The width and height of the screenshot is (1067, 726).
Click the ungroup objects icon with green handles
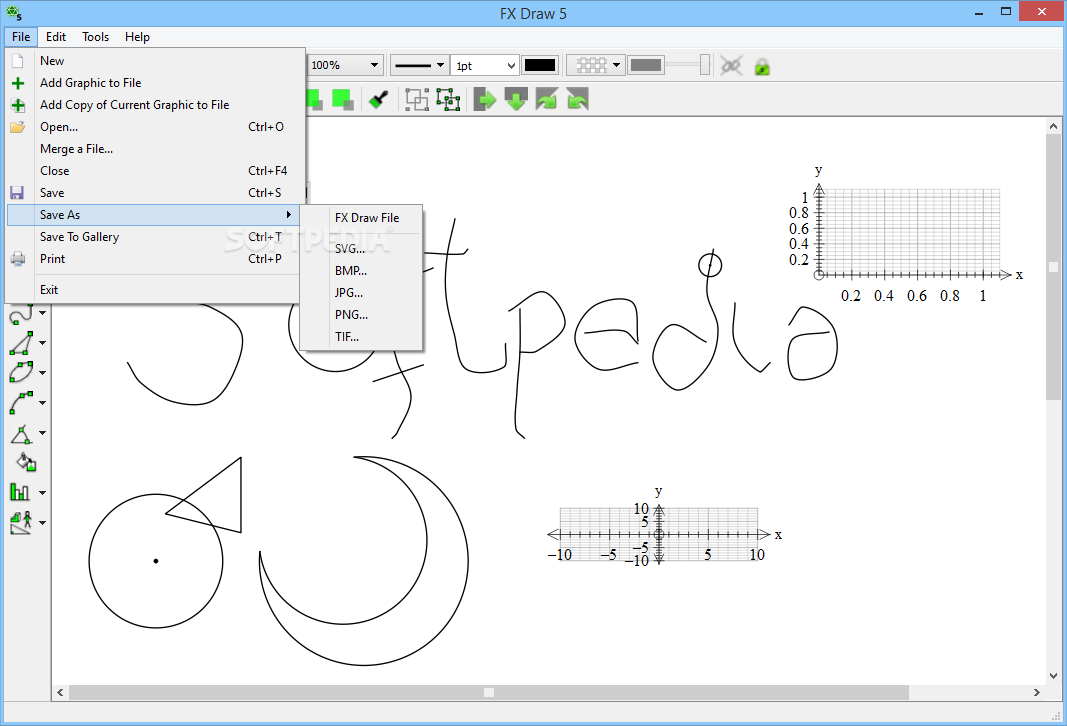(448, 99)
